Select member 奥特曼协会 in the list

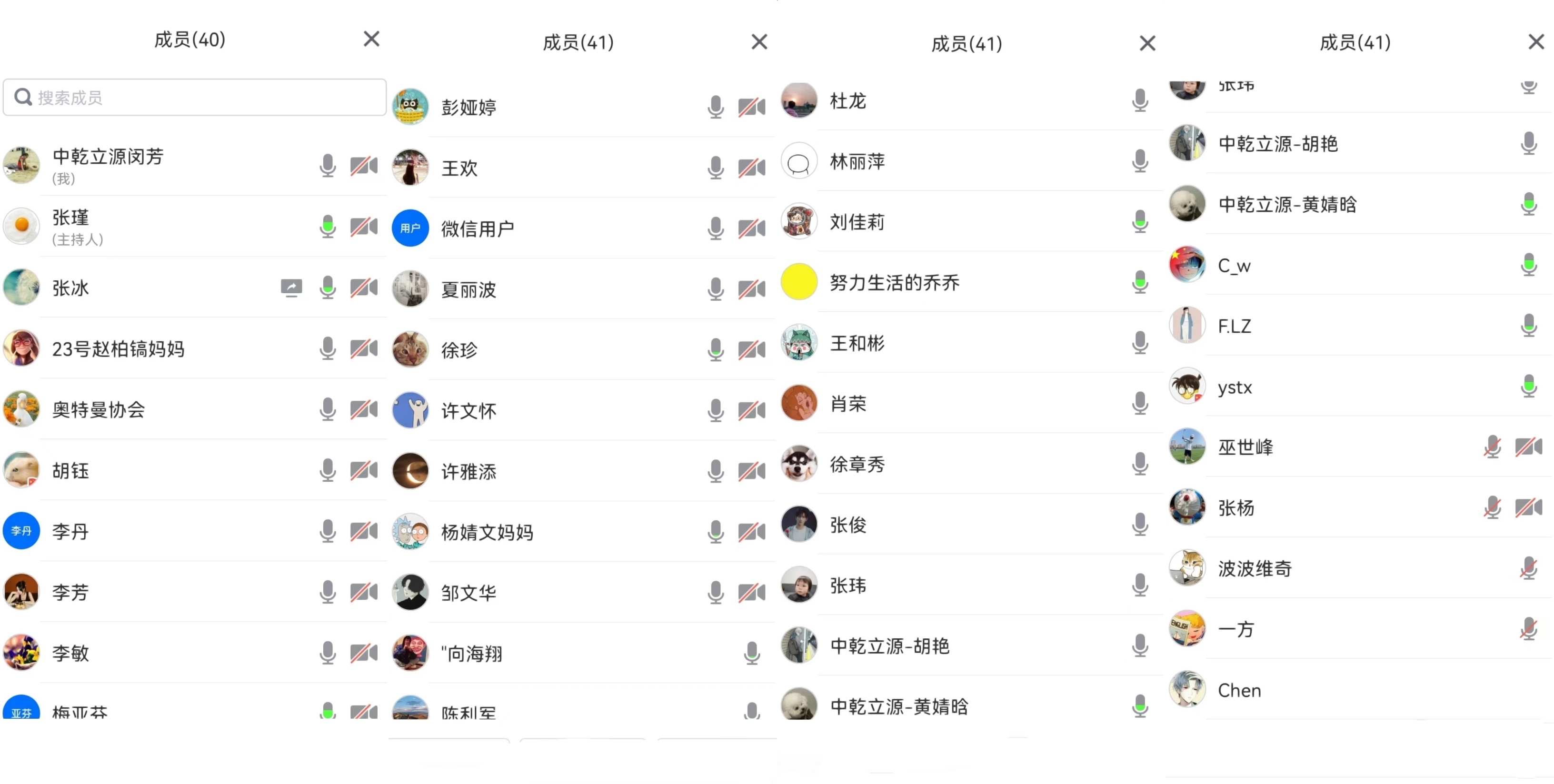click(99, 409)
